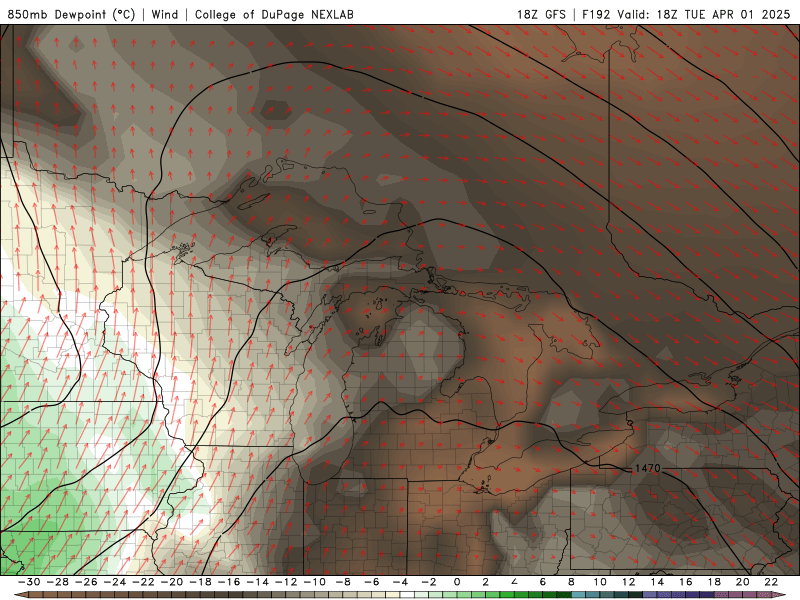Click the -8 value on color scale
Viewport: 800px width, 600px height.
point(343,582)
